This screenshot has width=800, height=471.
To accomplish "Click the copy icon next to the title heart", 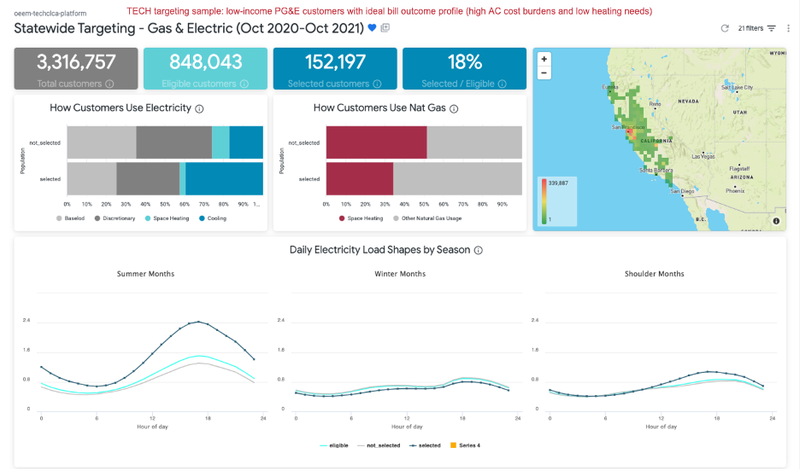I will pos(386,28).
